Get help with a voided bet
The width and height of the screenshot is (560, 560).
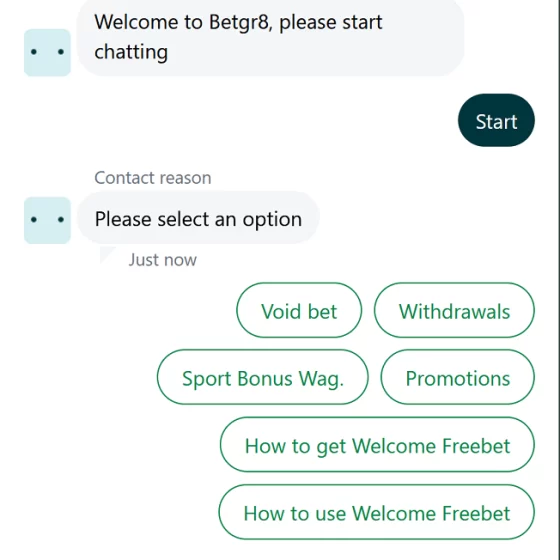pyautogui.click(x=299, y=310)
